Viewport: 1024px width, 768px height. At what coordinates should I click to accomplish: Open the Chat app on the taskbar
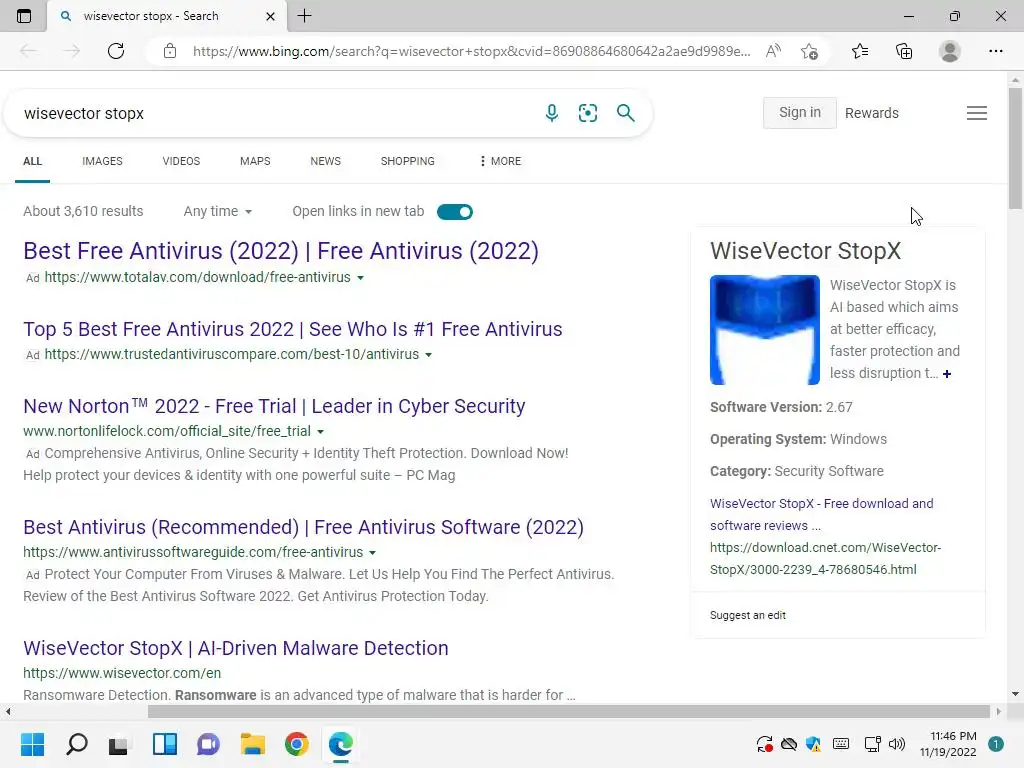click(208, 744)
